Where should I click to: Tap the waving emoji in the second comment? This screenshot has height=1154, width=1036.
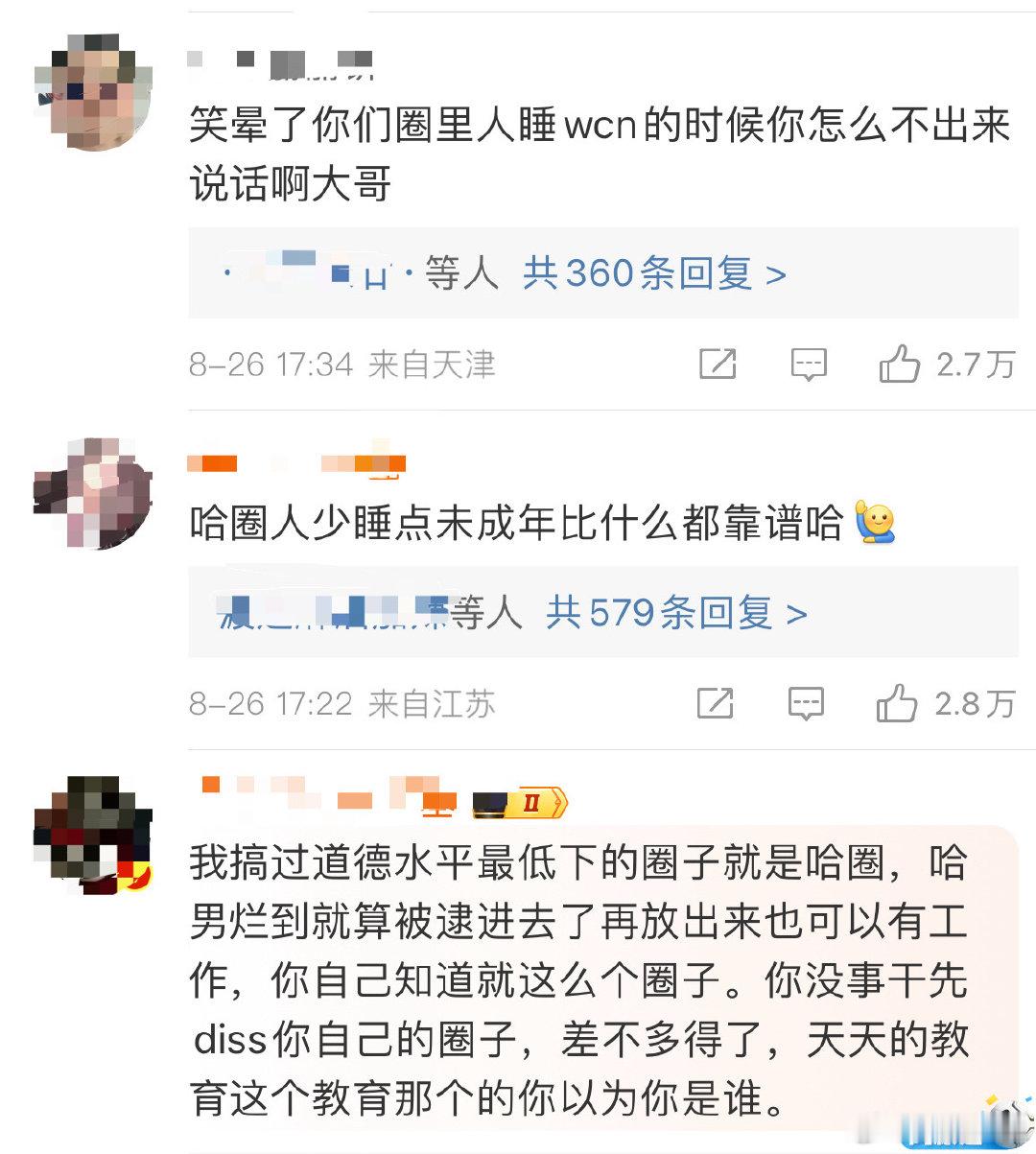tap(874, 523)
